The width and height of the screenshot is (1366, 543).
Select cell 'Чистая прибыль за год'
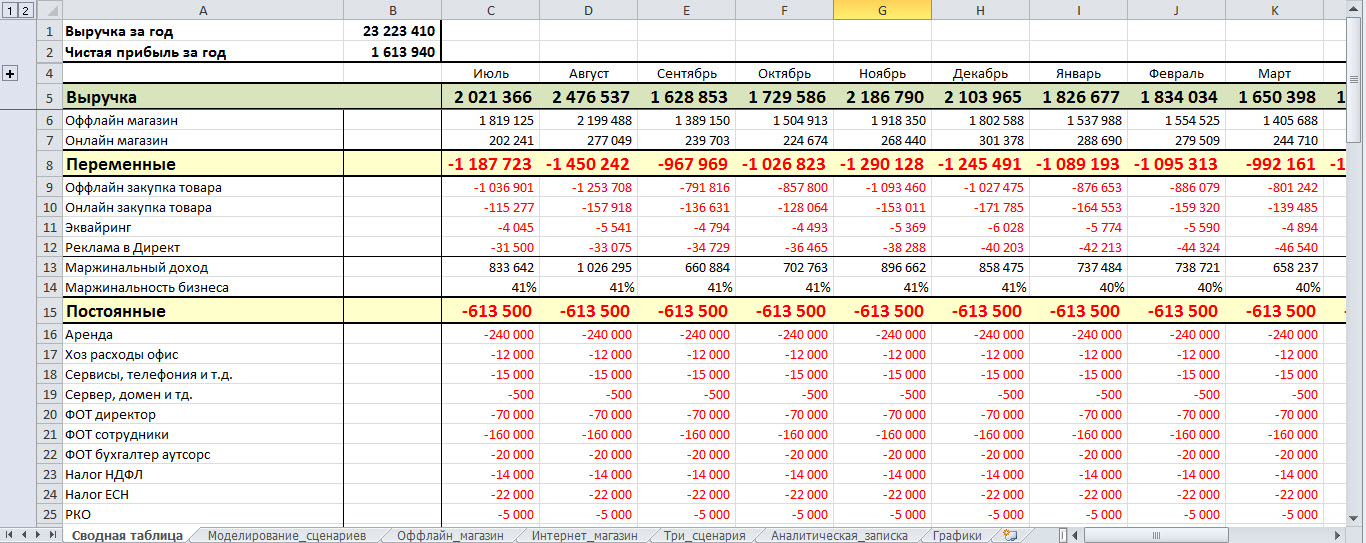tap(203, 52)
